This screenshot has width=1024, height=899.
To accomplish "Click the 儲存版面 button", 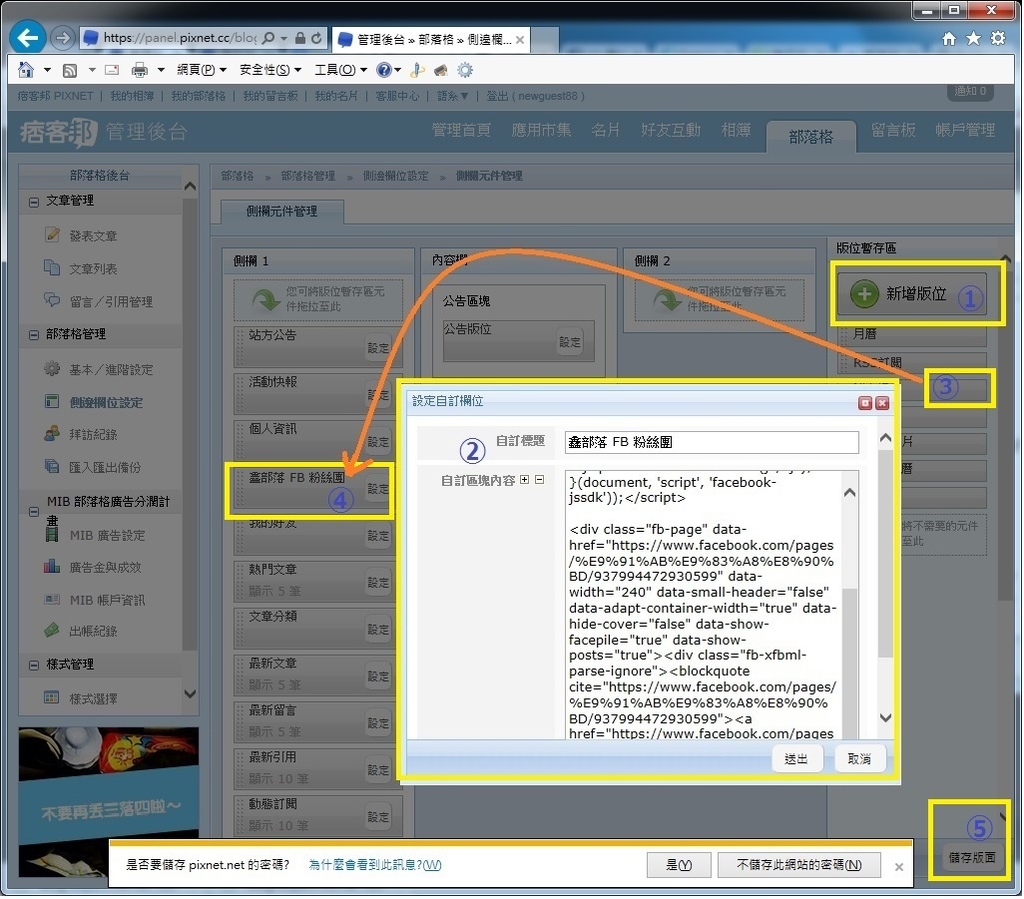I will (972, 859).
